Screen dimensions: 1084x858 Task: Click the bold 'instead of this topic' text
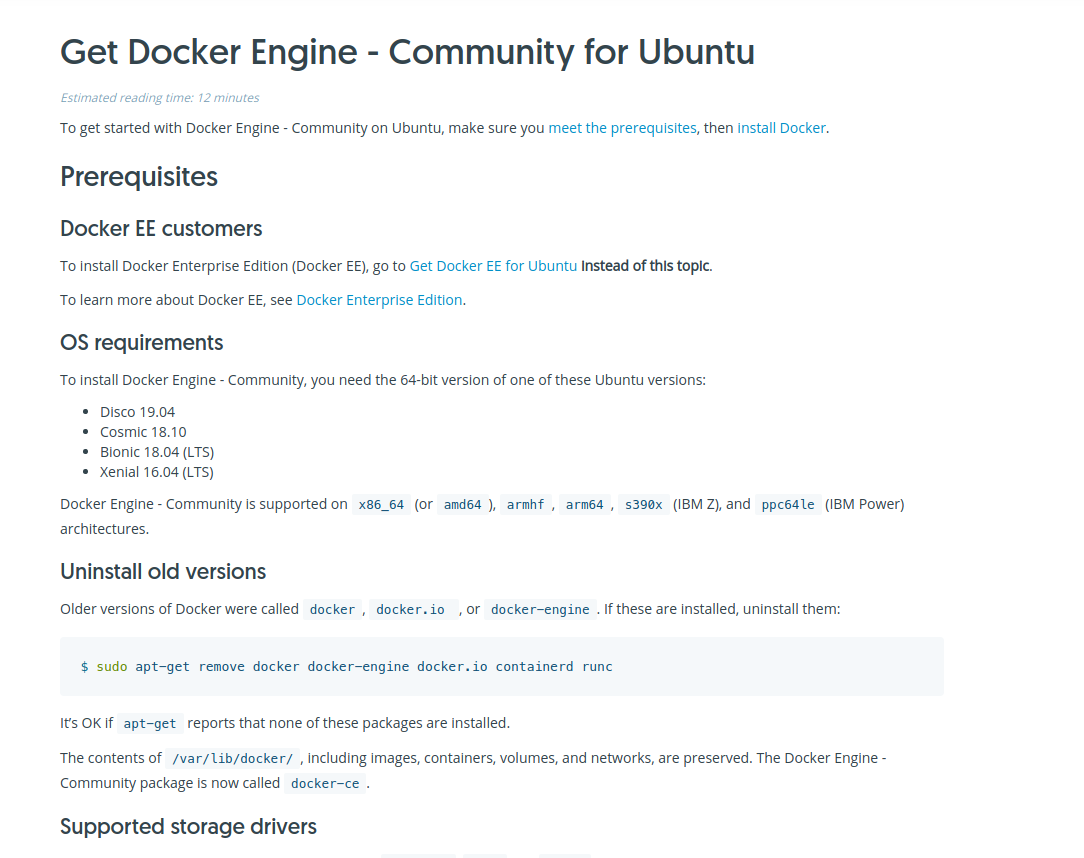645,266
